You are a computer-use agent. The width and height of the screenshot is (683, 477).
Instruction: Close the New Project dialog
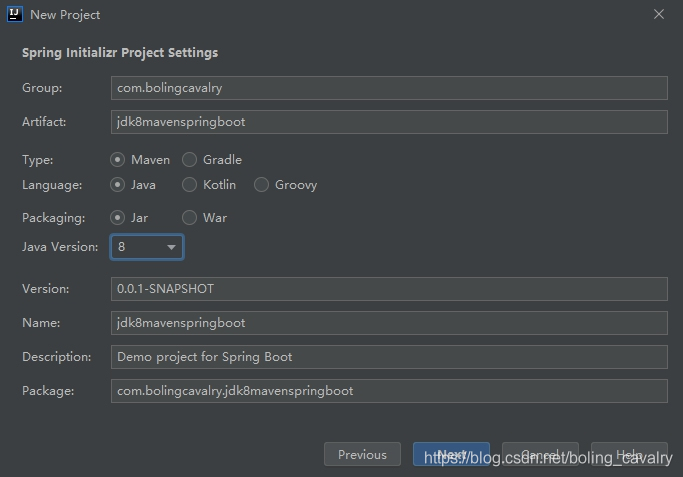pyautogui.click(x=659, y=14)
